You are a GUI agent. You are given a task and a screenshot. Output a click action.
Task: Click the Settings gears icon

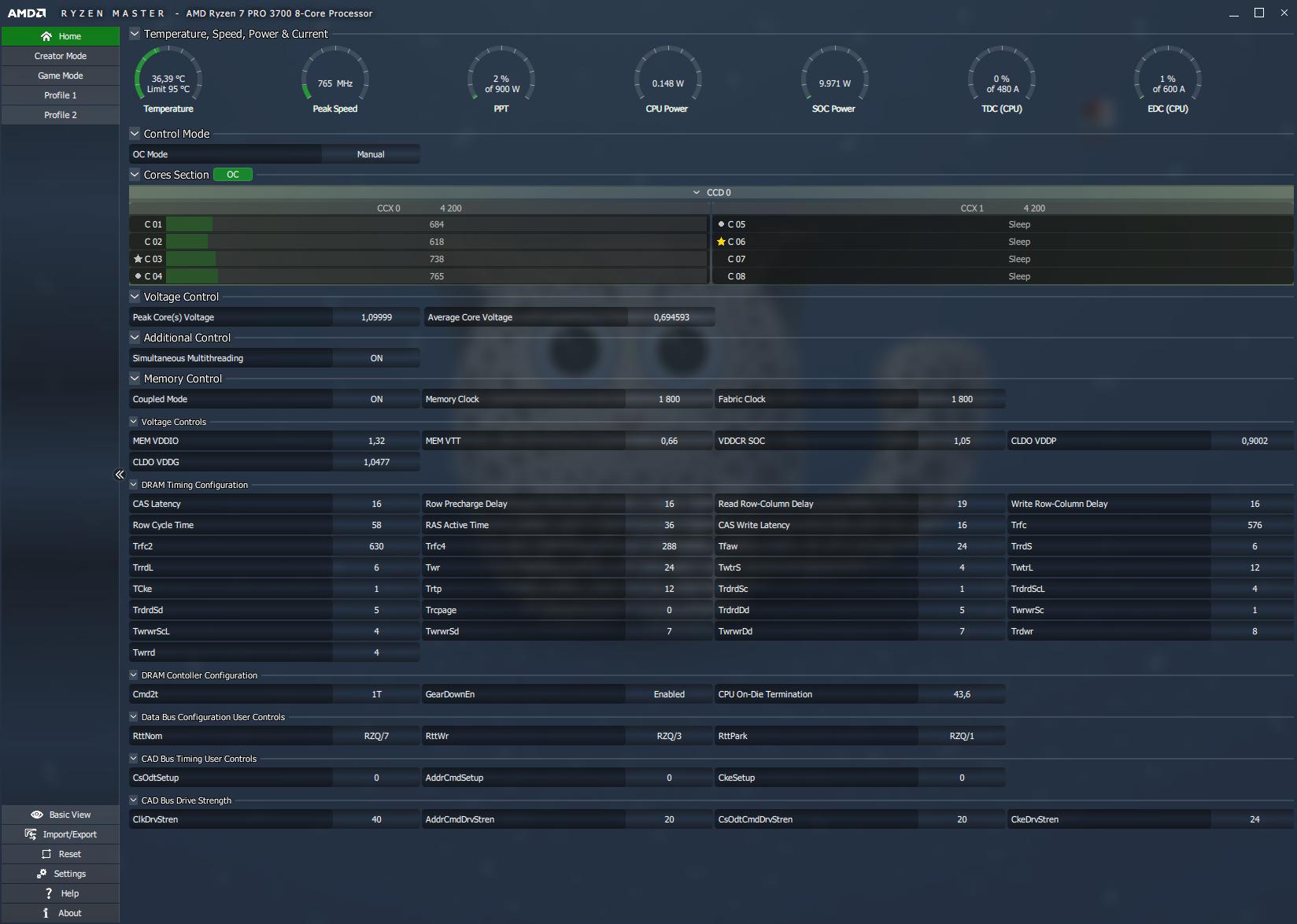pyautogui.click(x=42, y=874)
